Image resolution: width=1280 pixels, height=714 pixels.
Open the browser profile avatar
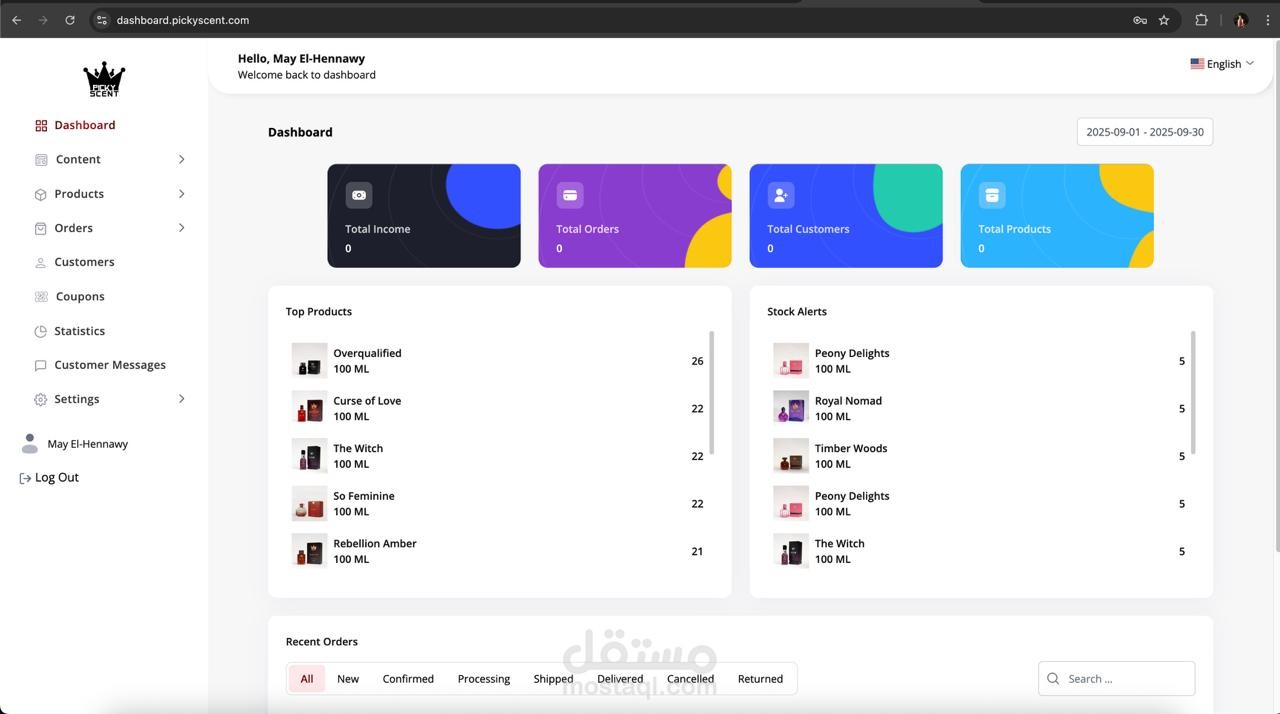point(1241,20)
